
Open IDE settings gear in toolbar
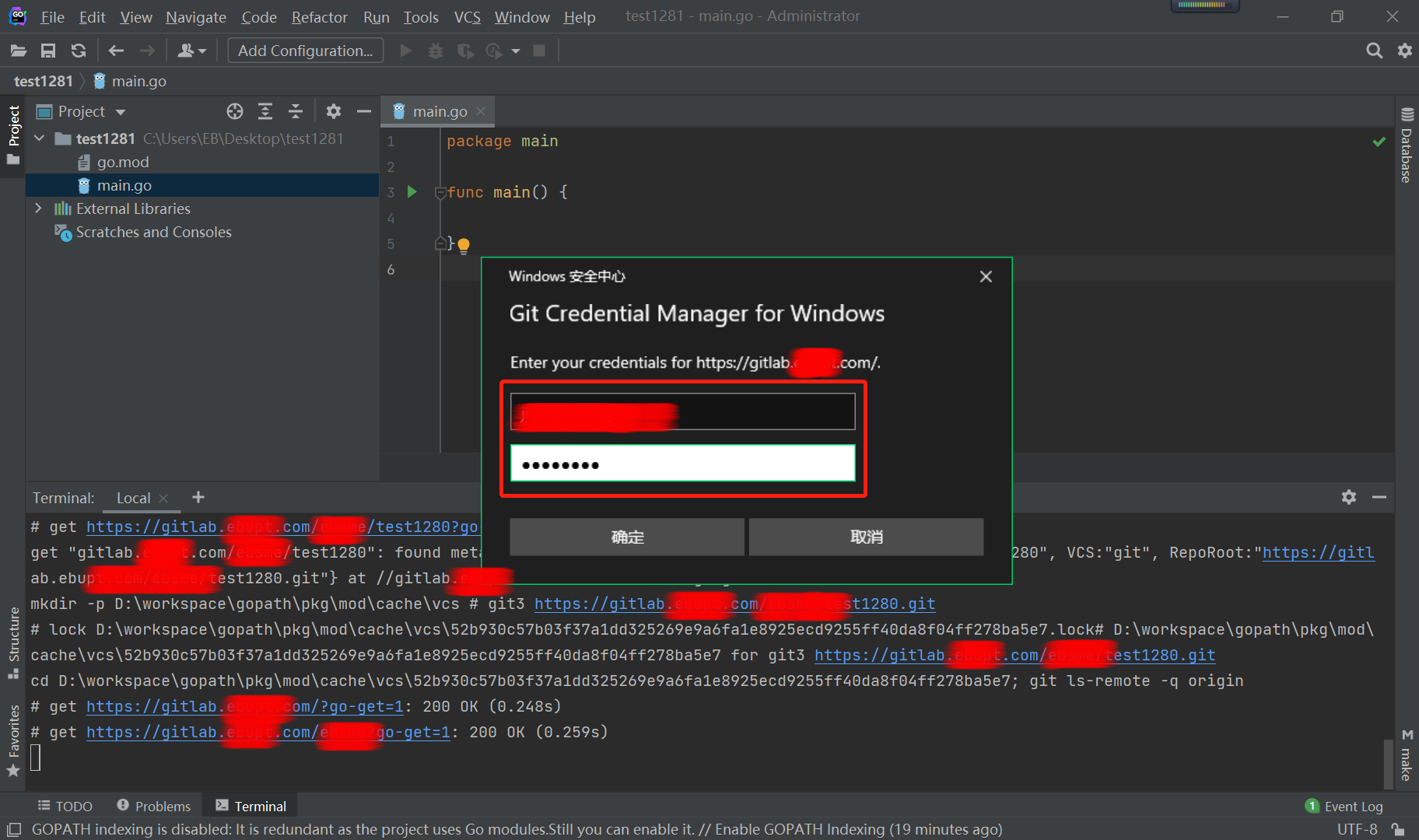coord(1405,51)
